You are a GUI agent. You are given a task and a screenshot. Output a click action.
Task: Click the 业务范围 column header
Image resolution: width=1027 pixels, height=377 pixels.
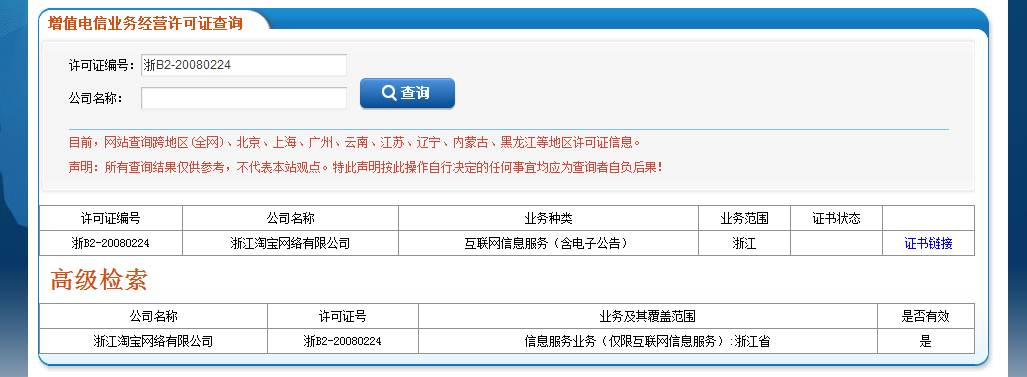tap(745, 218)
